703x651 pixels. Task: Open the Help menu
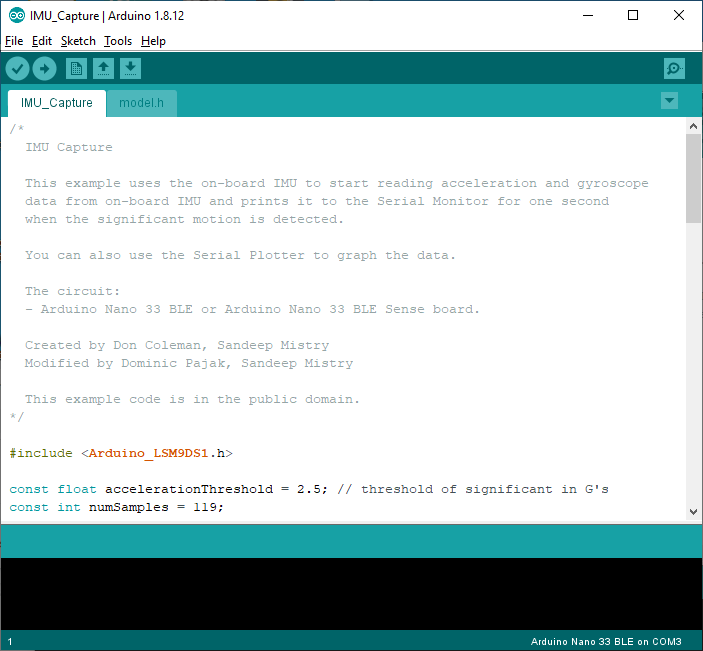click(153, 41)
